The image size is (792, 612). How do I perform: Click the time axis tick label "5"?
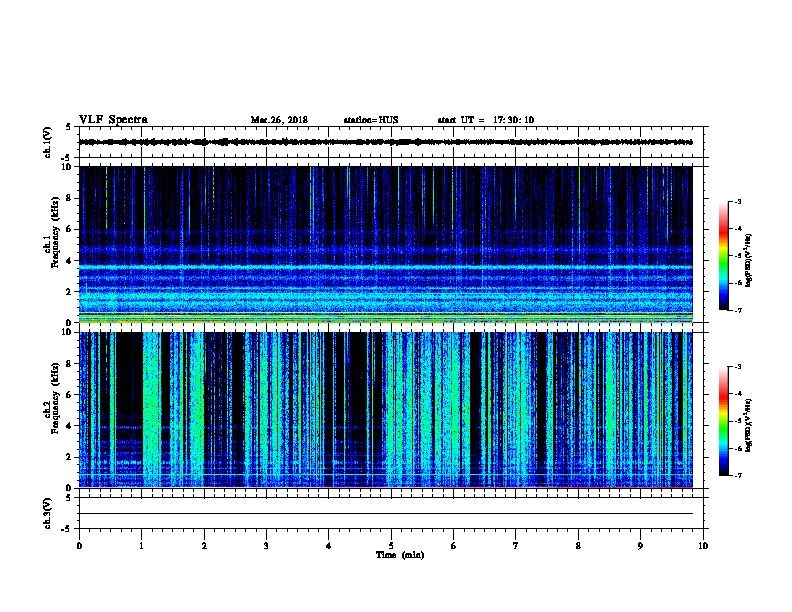click(x=391, y=546)
